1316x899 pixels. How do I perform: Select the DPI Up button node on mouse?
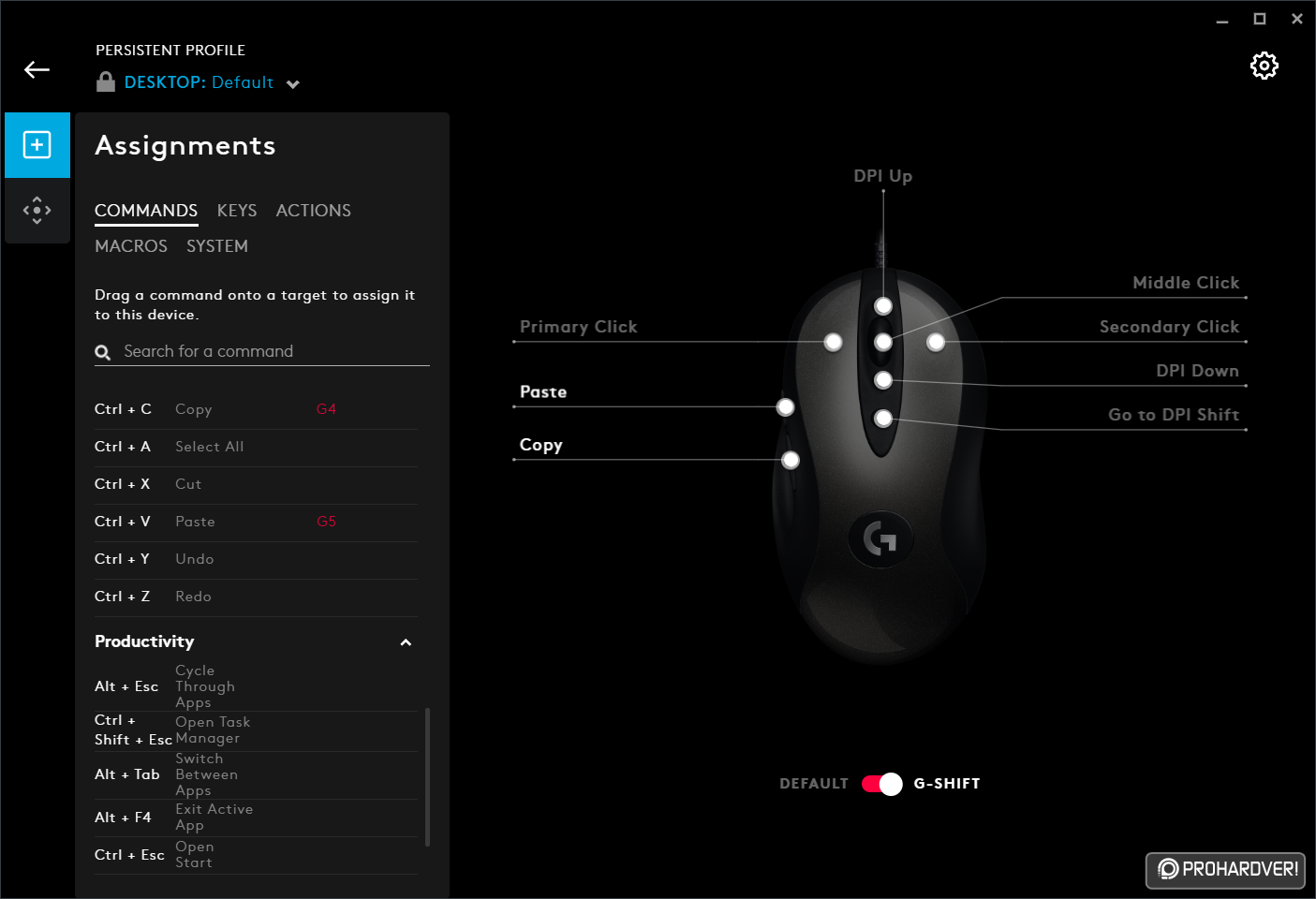pos(883,306)
